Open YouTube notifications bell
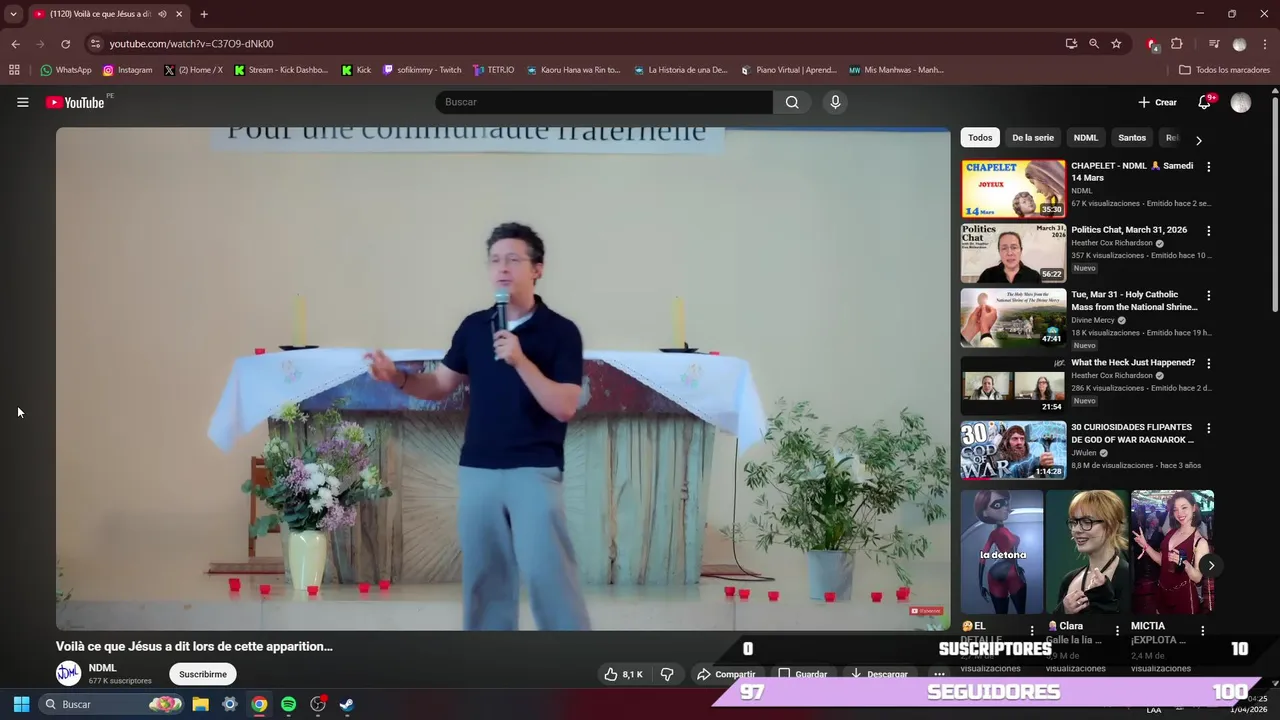 tap(1205, 102)
